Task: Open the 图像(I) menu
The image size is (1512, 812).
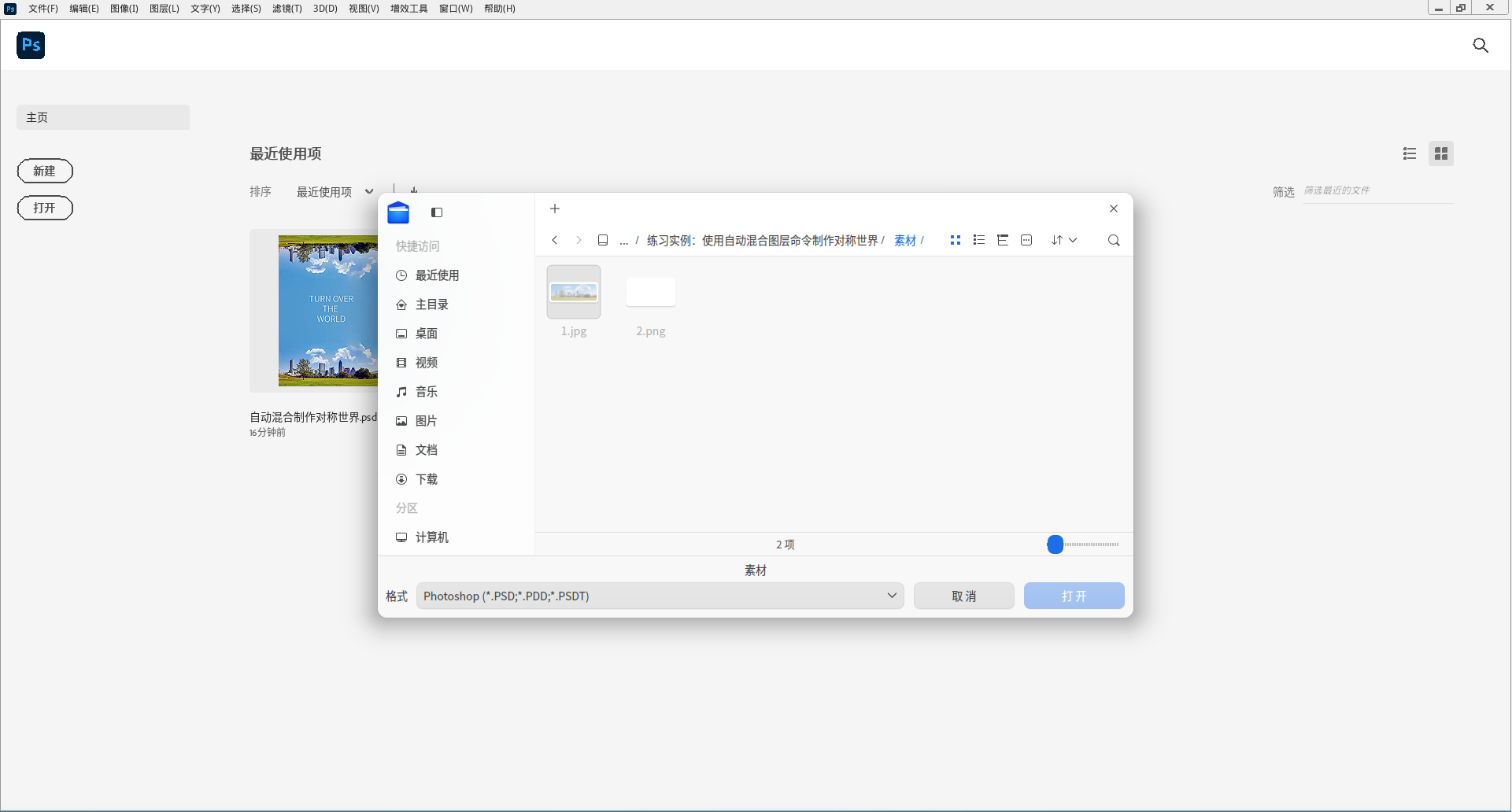Action: (124, 9)
